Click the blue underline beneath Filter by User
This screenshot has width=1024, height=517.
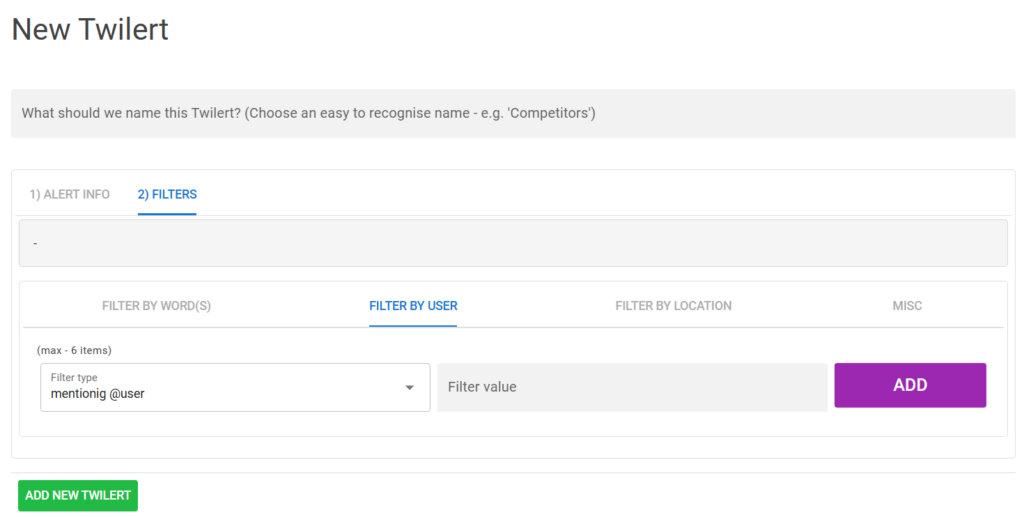[x=413, y=326]
